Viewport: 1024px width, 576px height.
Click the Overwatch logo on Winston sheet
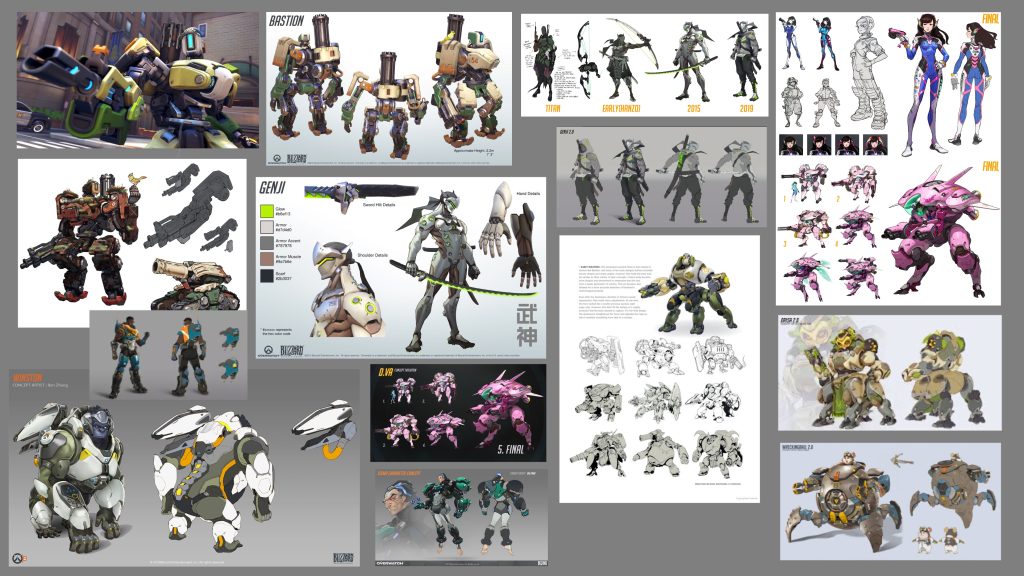[20, 558]
